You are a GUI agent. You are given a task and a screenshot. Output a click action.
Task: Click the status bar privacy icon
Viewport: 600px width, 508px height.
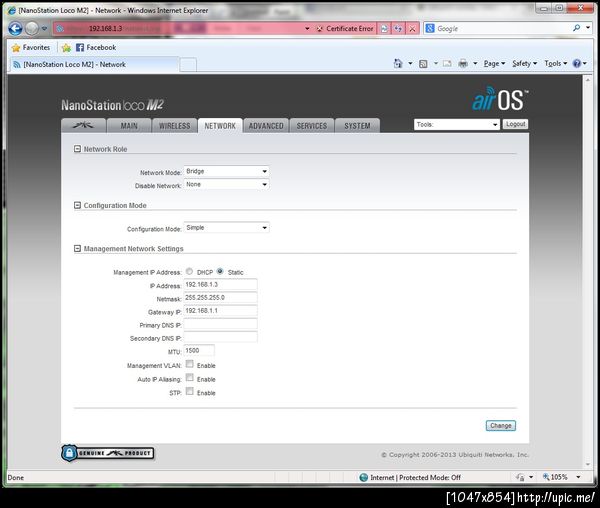tap(520, 477)
